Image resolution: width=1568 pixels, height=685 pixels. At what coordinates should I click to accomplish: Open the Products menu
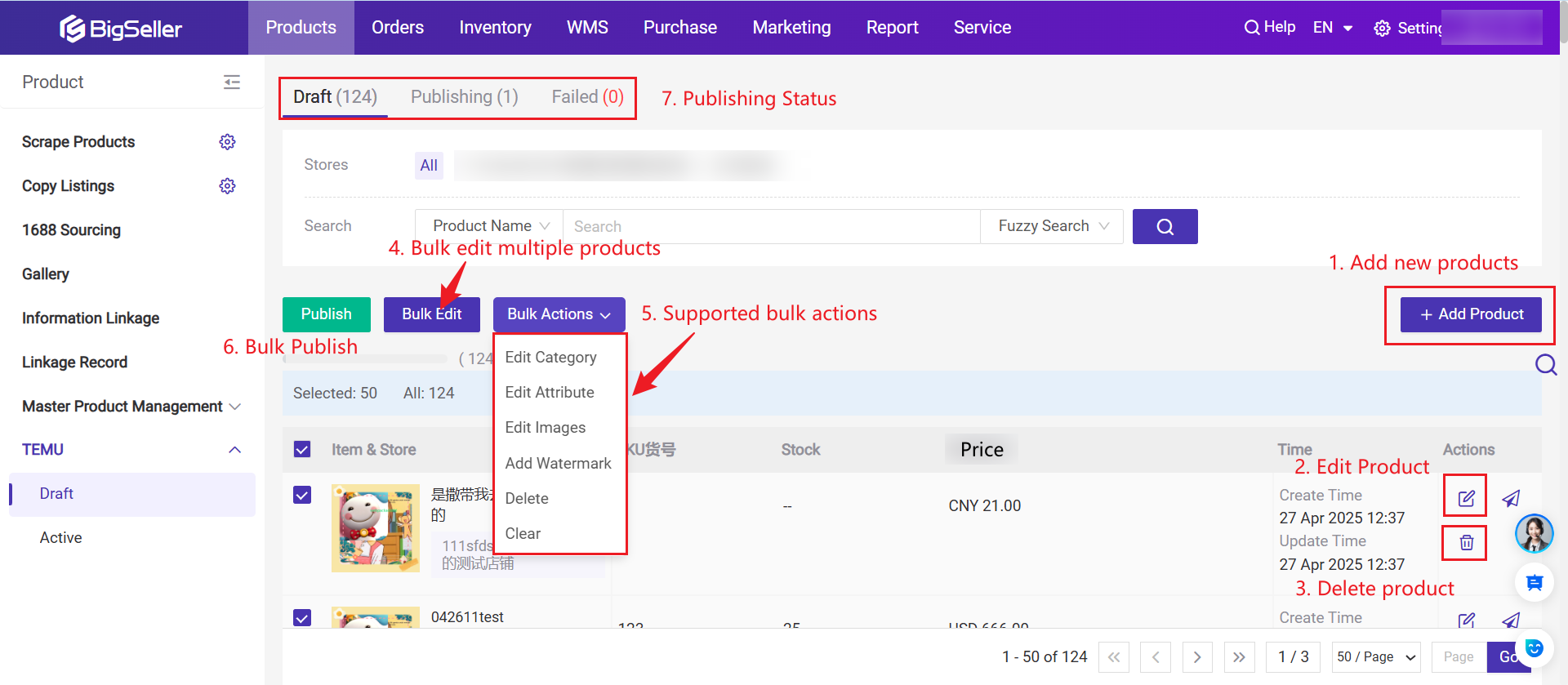click(301, 28)
